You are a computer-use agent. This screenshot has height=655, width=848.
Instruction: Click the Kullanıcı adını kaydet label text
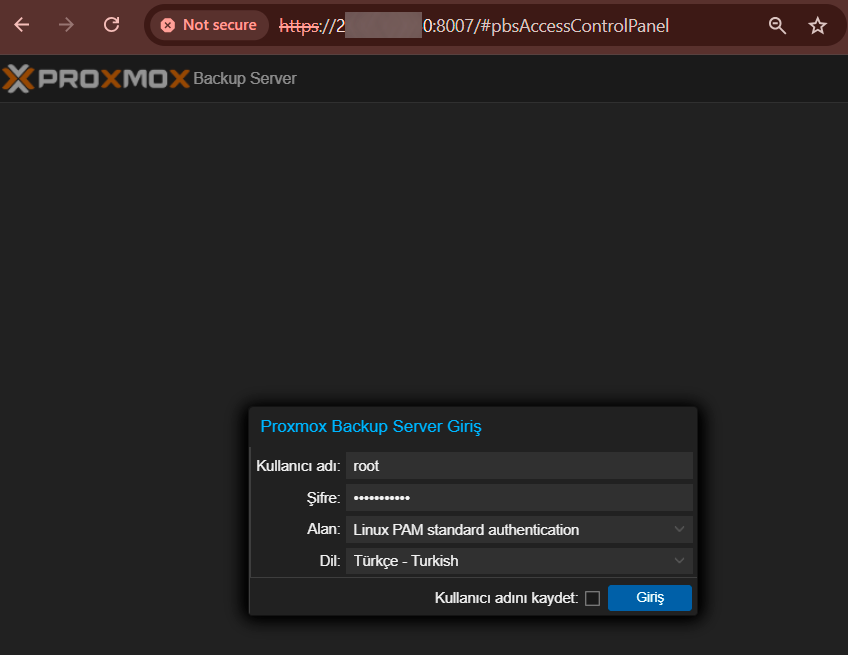[x=506, y=598]
